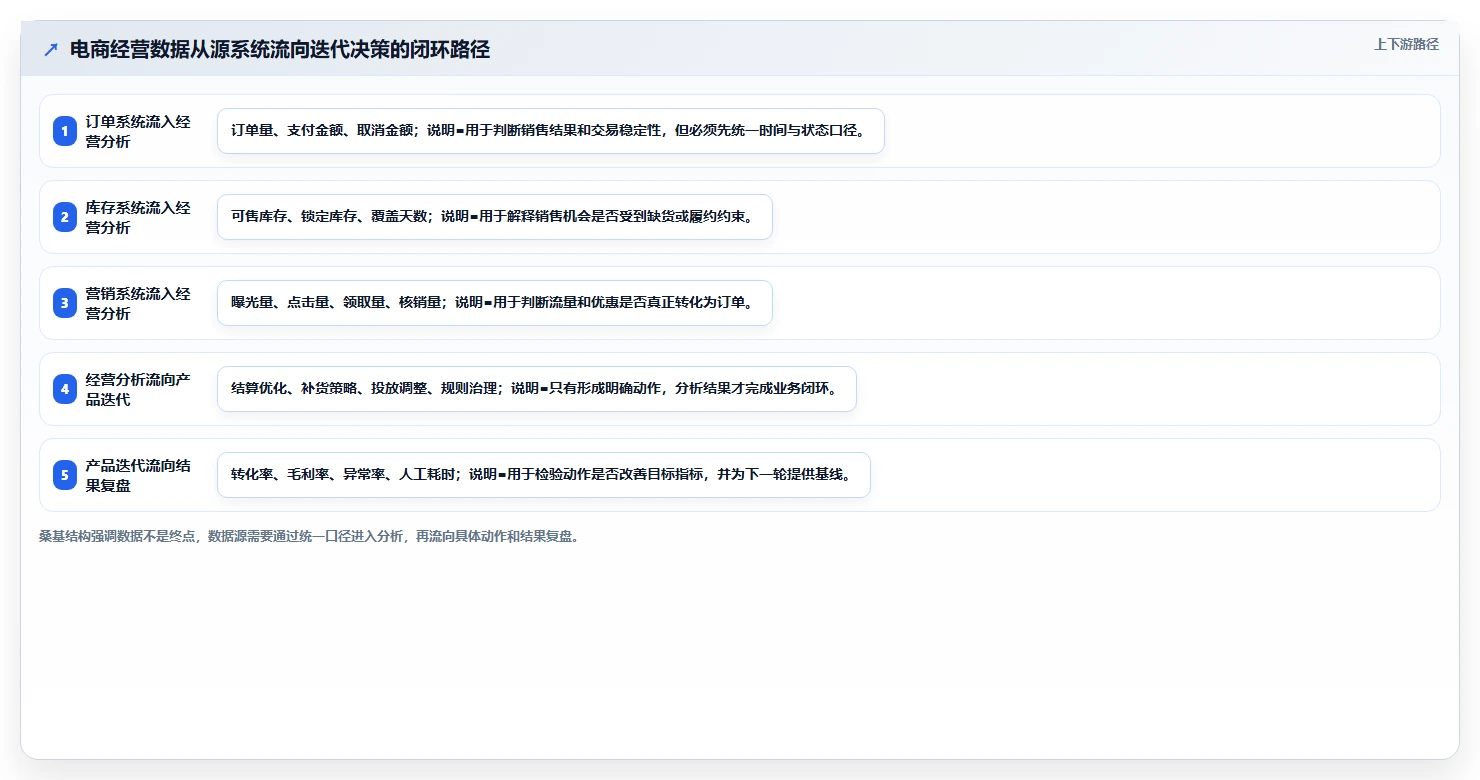
Task: Open the 结算优化、补货策略、投放调整 description box
Action: tap(537, 389)
